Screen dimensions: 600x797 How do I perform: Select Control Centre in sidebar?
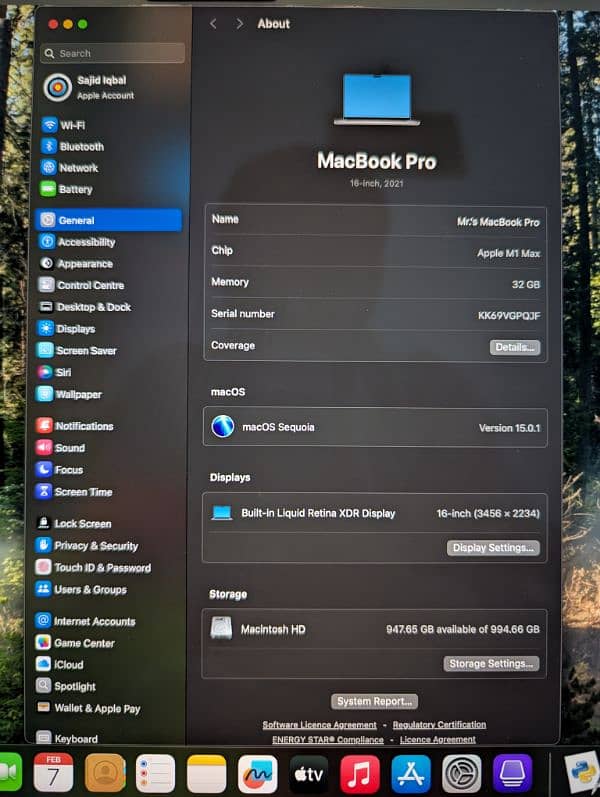click(90, 285)
